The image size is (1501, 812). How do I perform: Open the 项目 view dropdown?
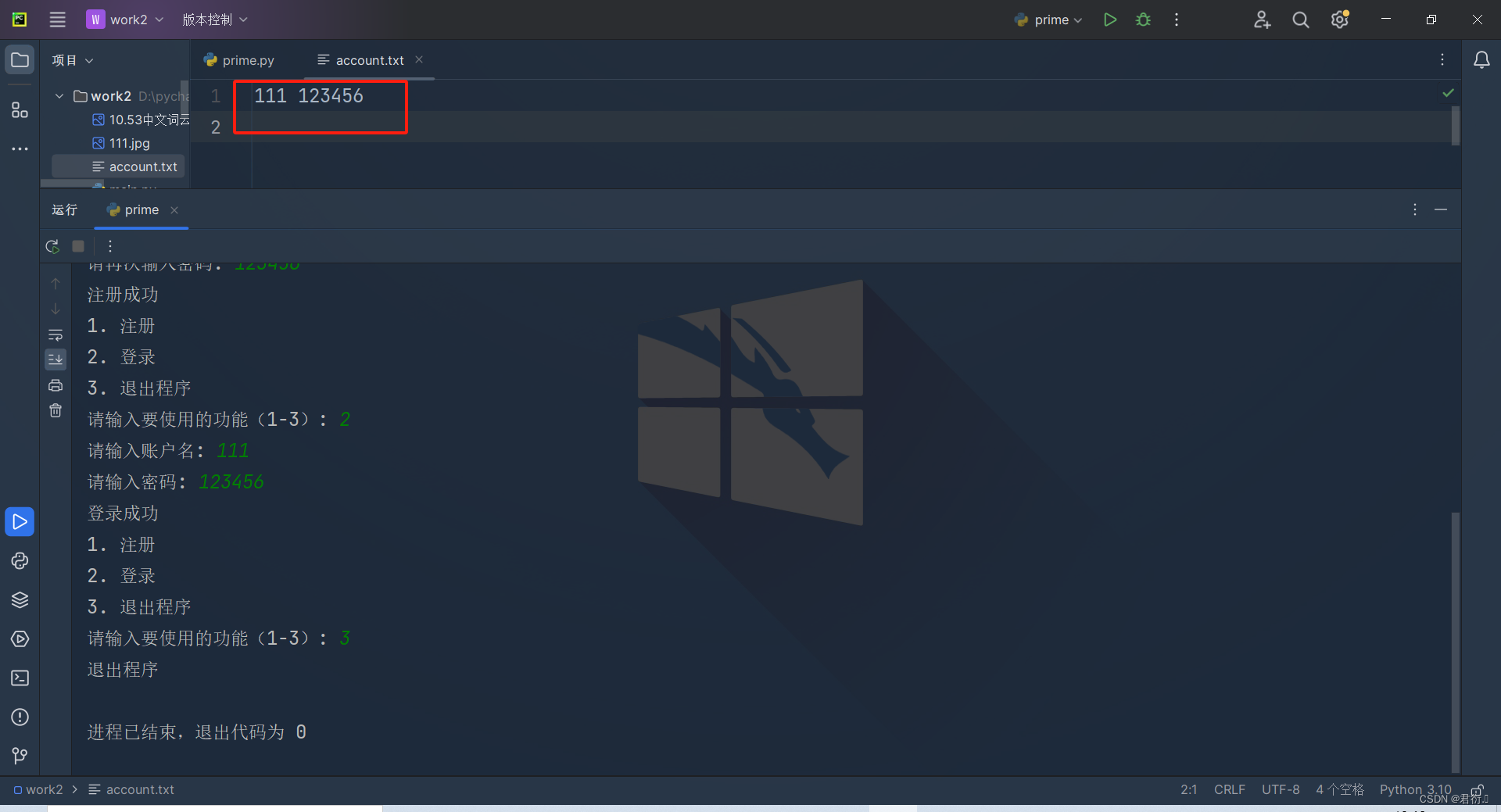click(72, 60)
